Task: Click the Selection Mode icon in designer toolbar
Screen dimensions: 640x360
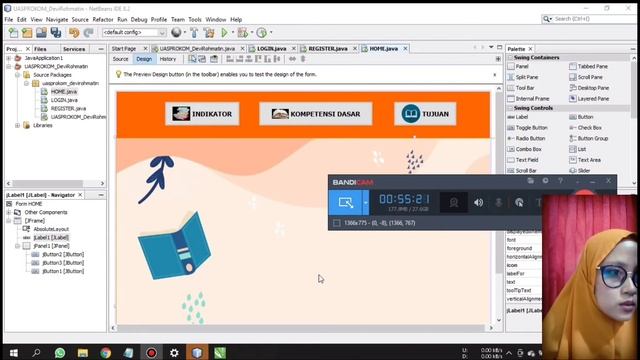Action: [192, 59]
